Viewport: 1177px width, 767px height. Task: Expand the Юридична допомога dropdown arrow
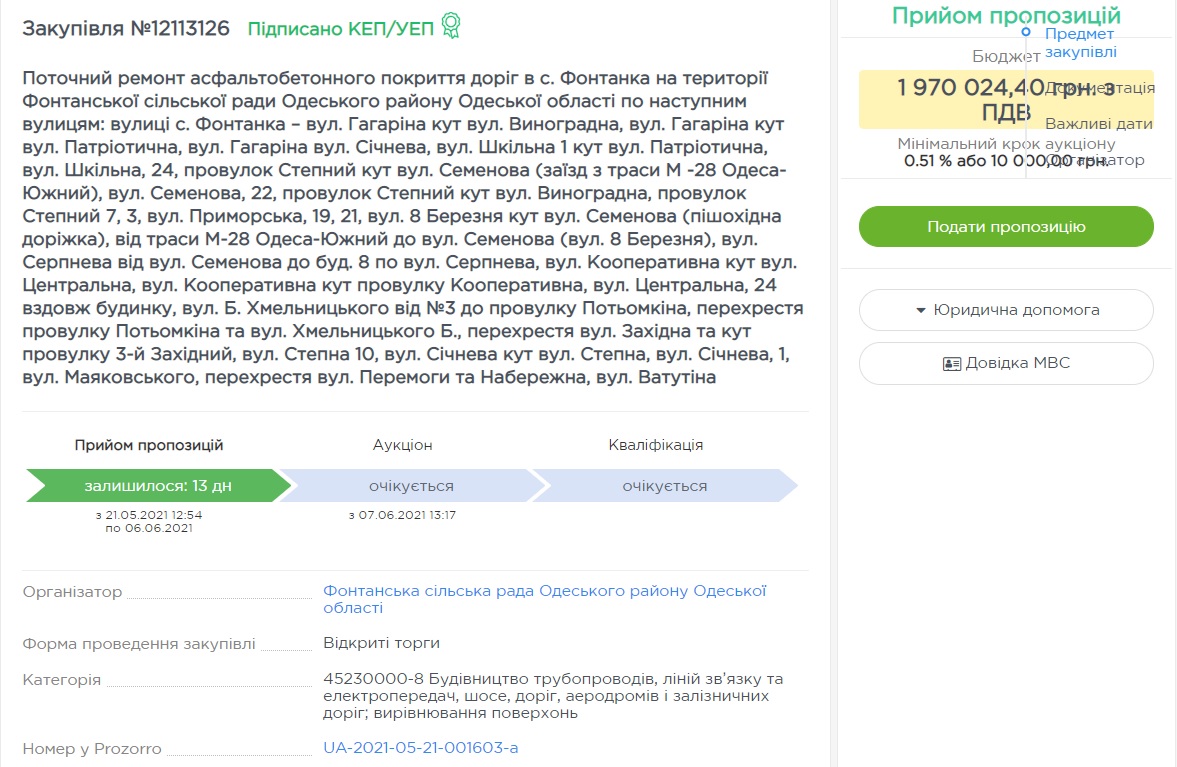click(x=921, y=310)
